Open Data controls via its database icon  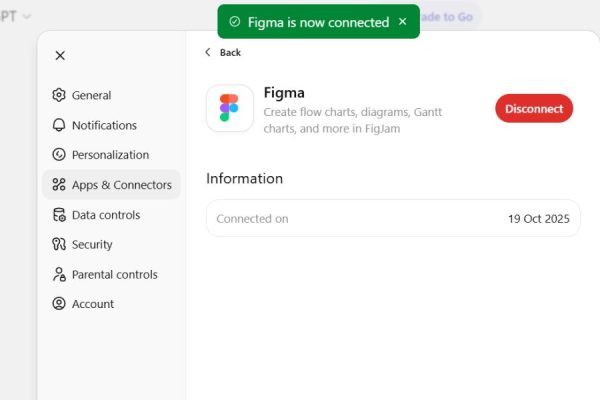coord(59,215)
